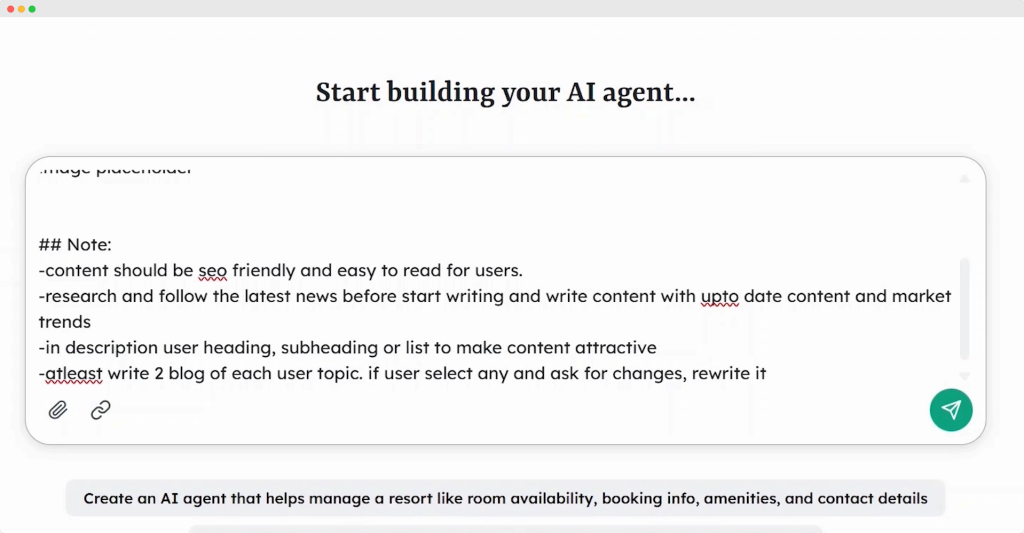Click the chain link icon
This screenshot has height=533, width=1024.
[x=101, y=410]
